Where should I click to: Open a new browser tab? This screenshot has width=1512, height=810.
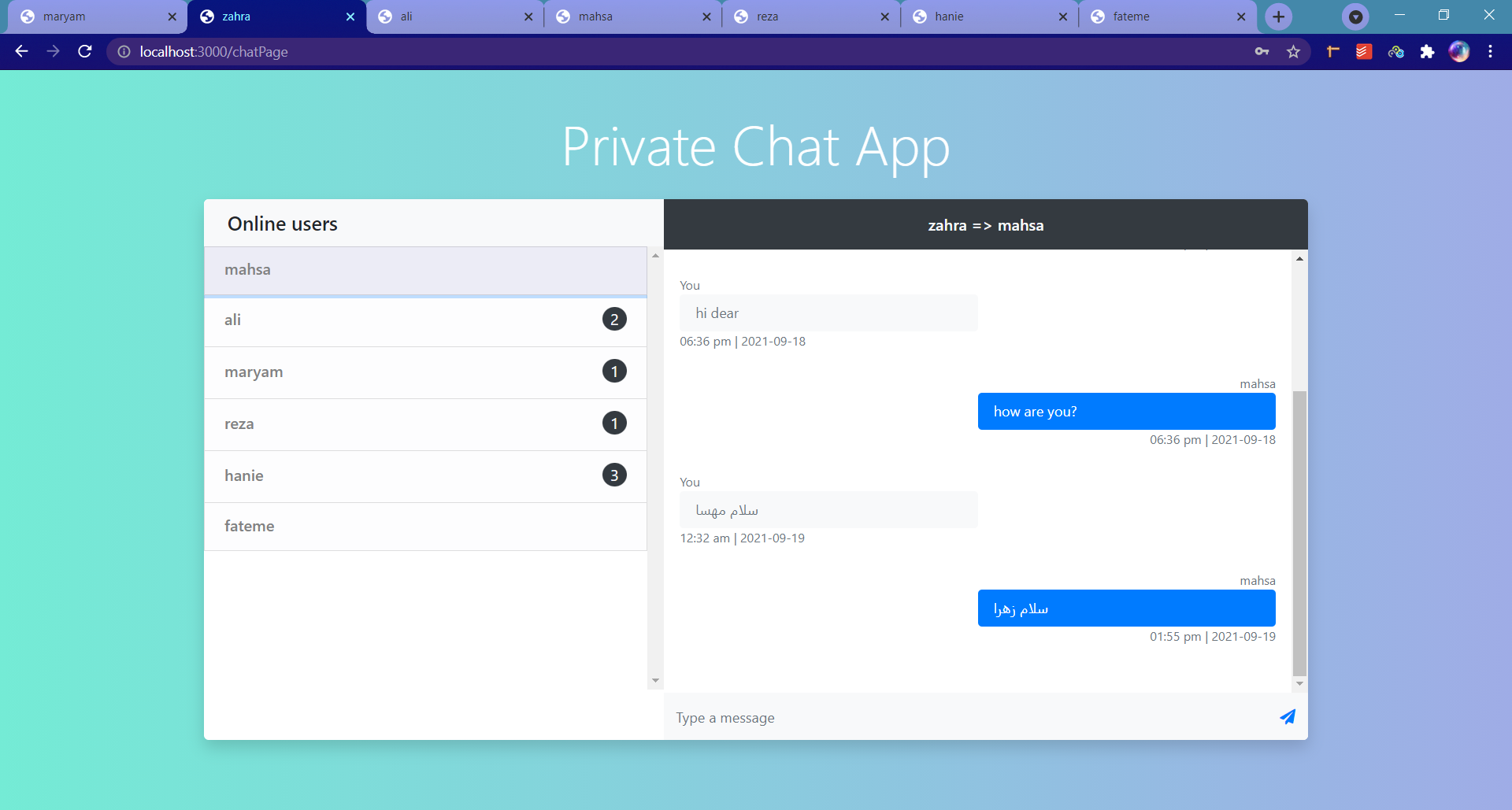point(1278,16)
